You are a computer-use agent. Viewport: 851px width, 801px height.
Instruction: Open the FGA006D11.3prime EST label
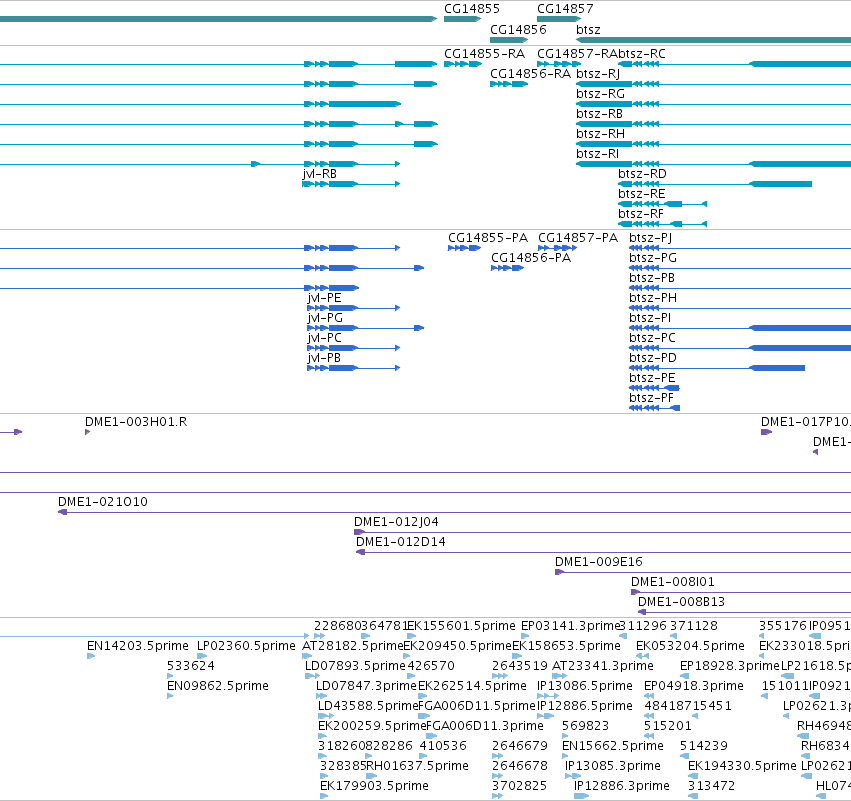click(485, 726)
